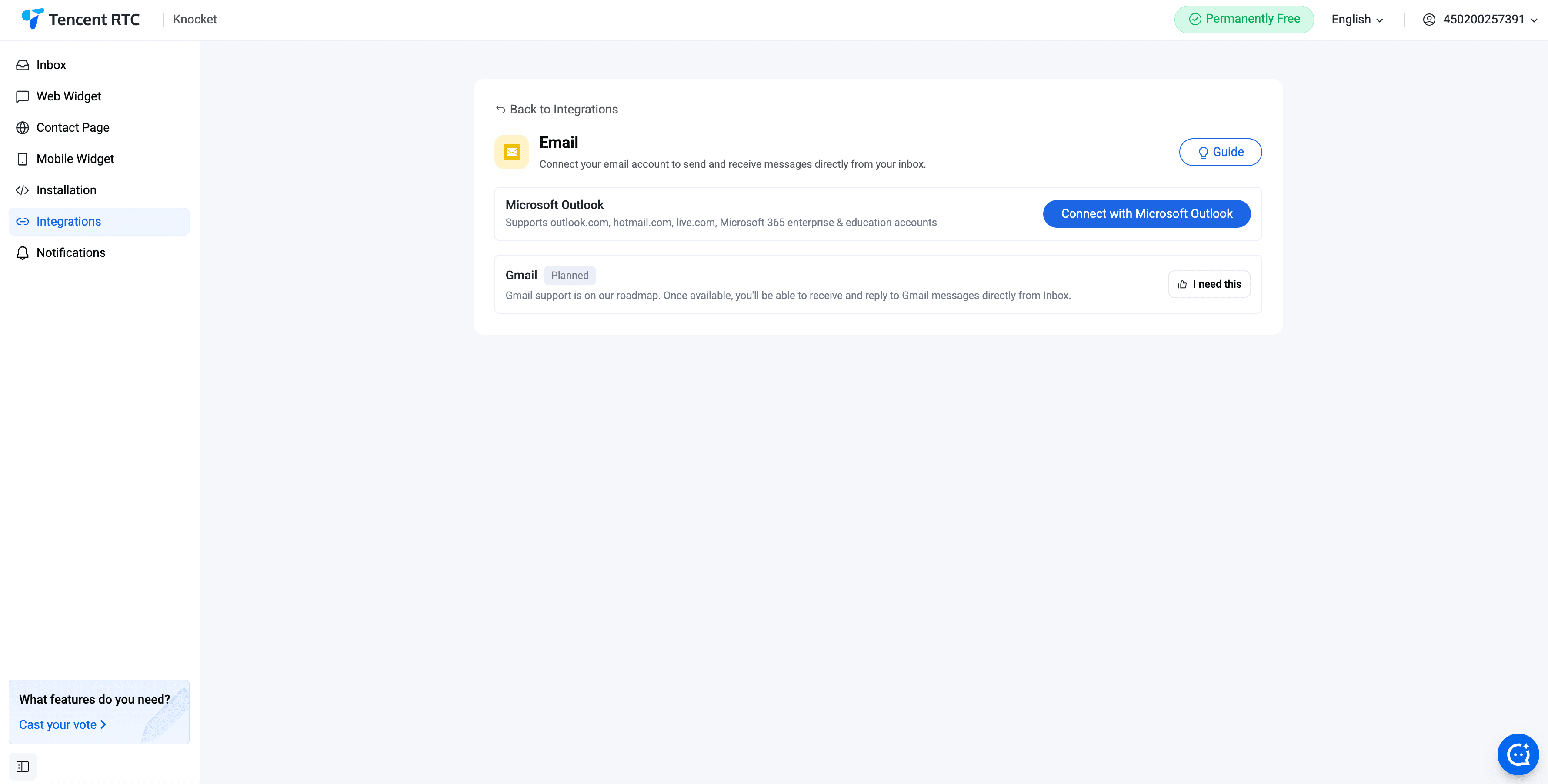Click the Contact Page globe icon
1548x784 pixels.
coord(22,127)
